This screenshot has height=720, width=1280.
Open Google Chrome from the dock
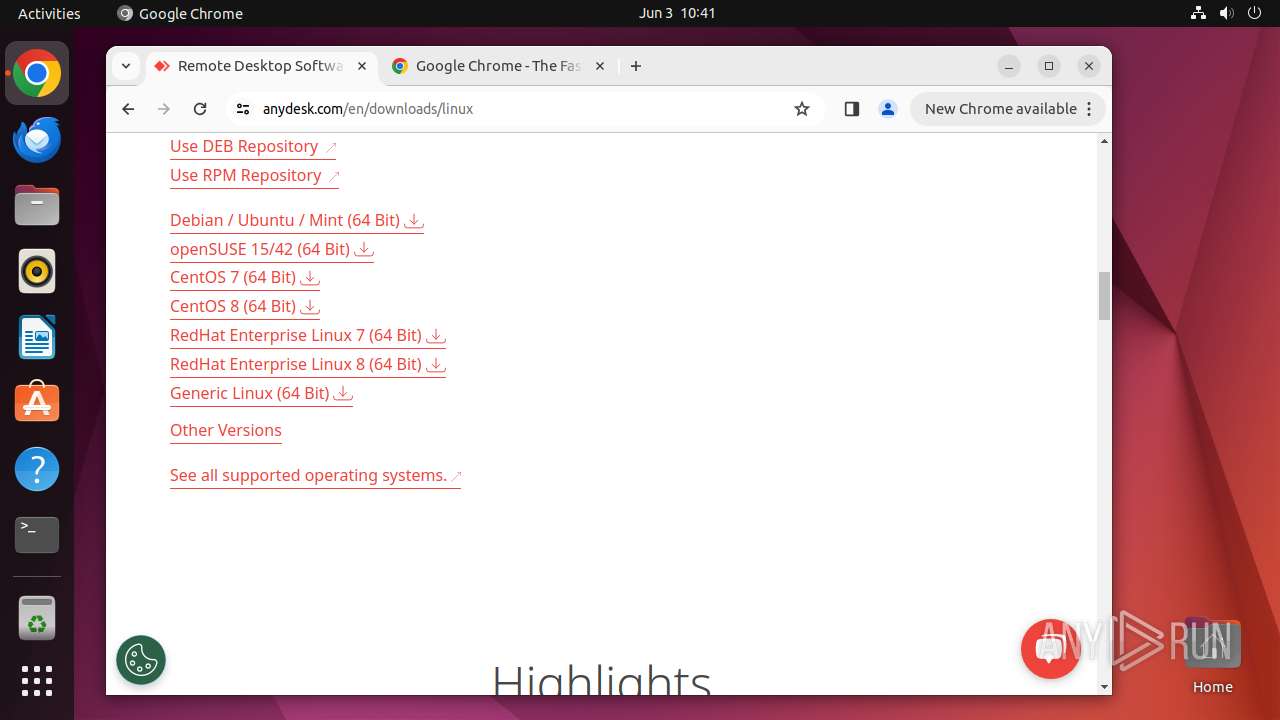pos(37,74)
